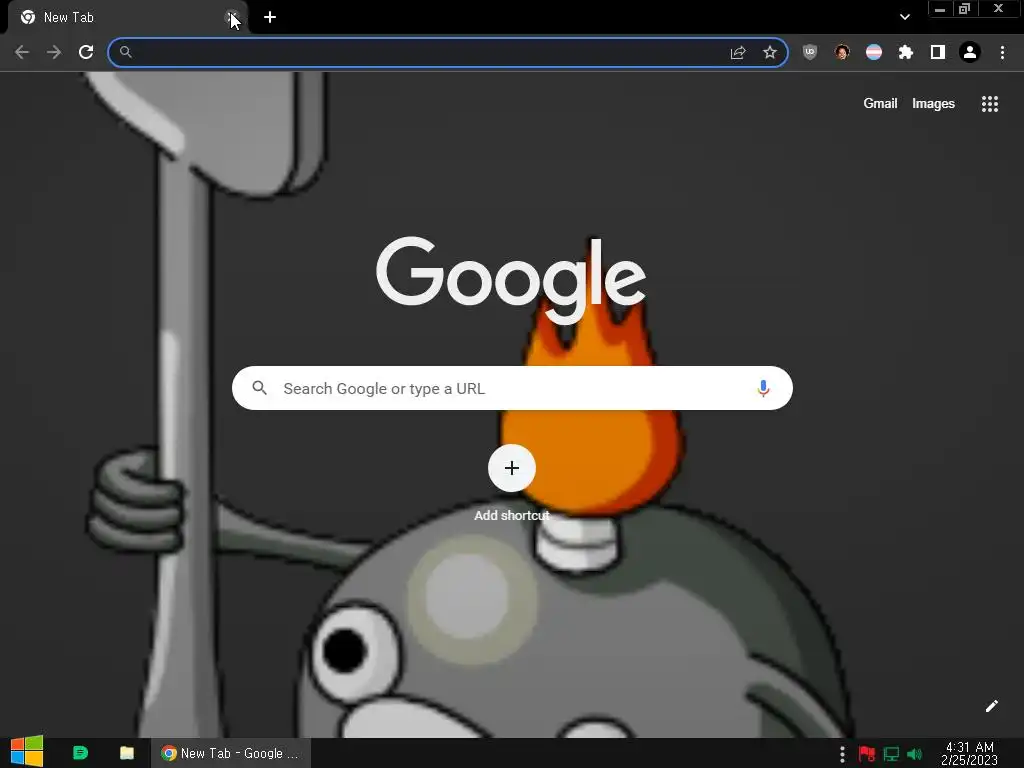Bookmark this tab with the star icon
The image size is (1024, 768).
(x=770, y=52)
